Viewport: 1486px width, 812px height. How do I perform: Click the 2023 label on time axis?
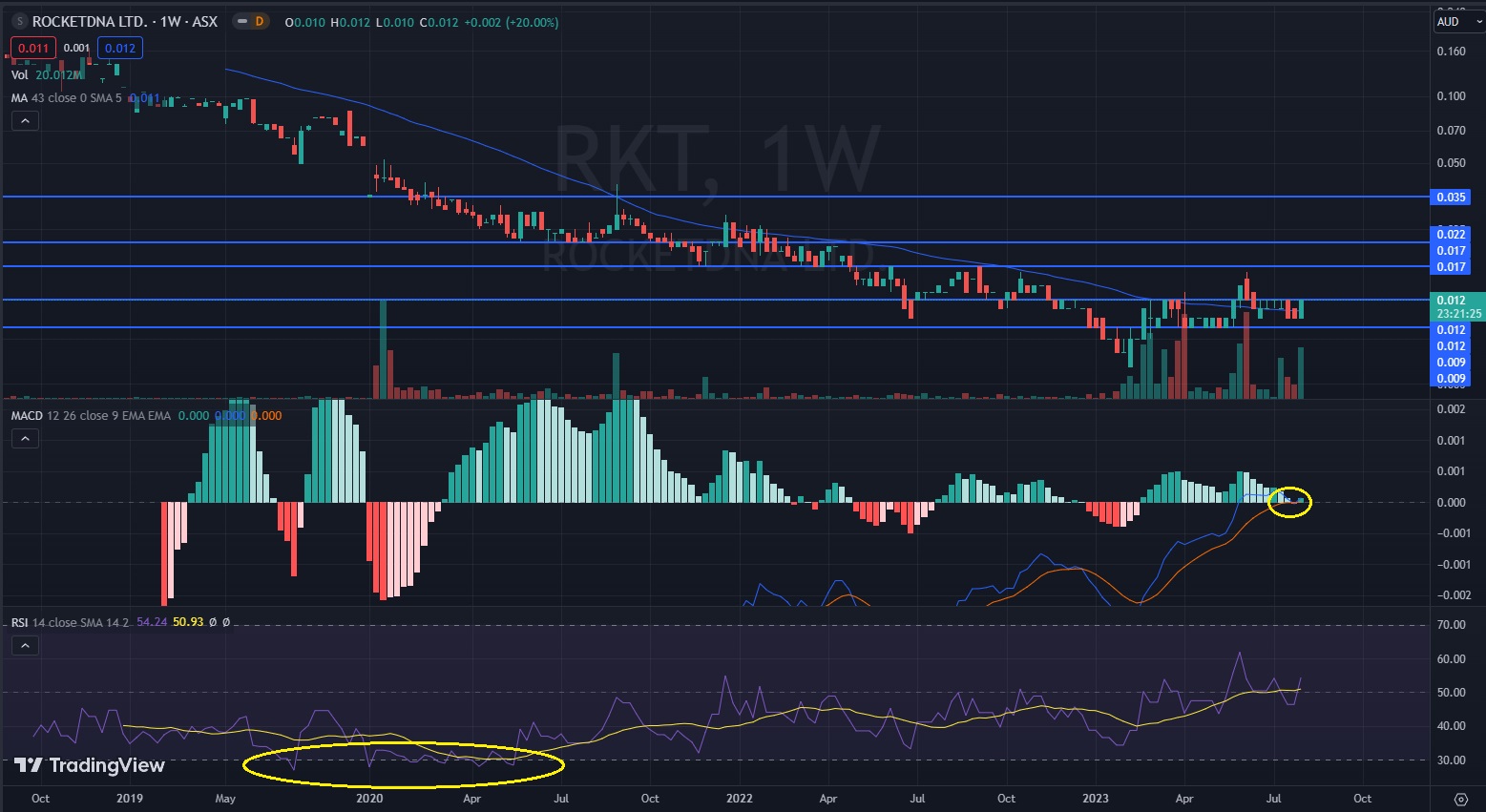(1096, 799)
